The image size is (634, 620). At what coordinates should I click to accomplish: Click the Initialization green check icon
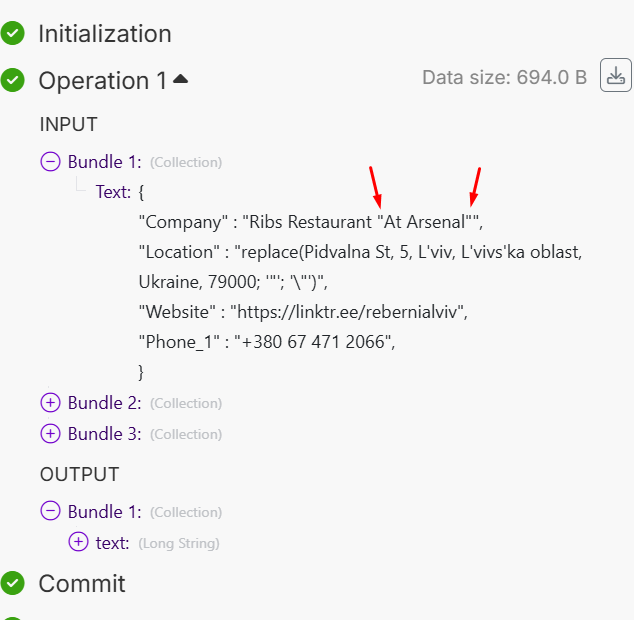coord(13,33)
